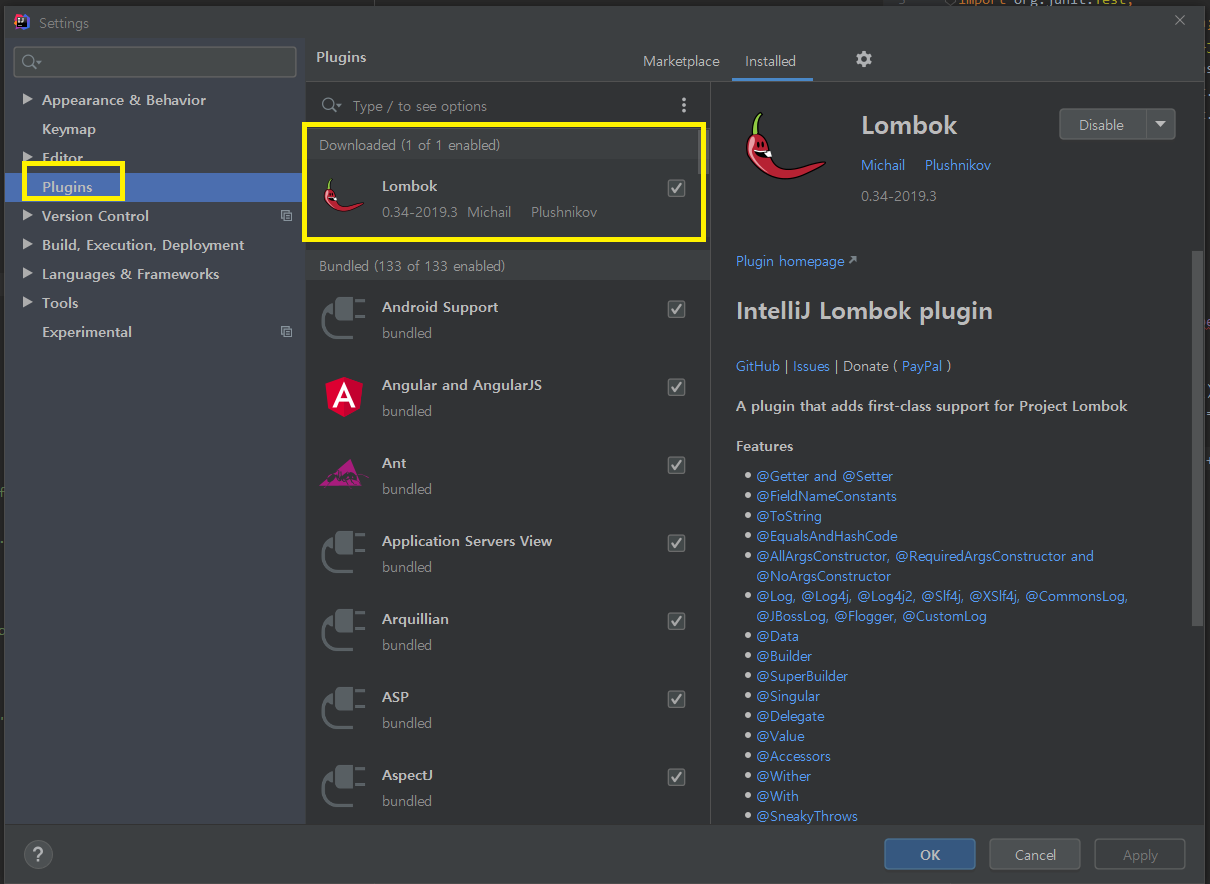Viewport: 1210px width, 884px height.
Task: Toggle the Application Servers View checkbox
Action: click(677, 543)
